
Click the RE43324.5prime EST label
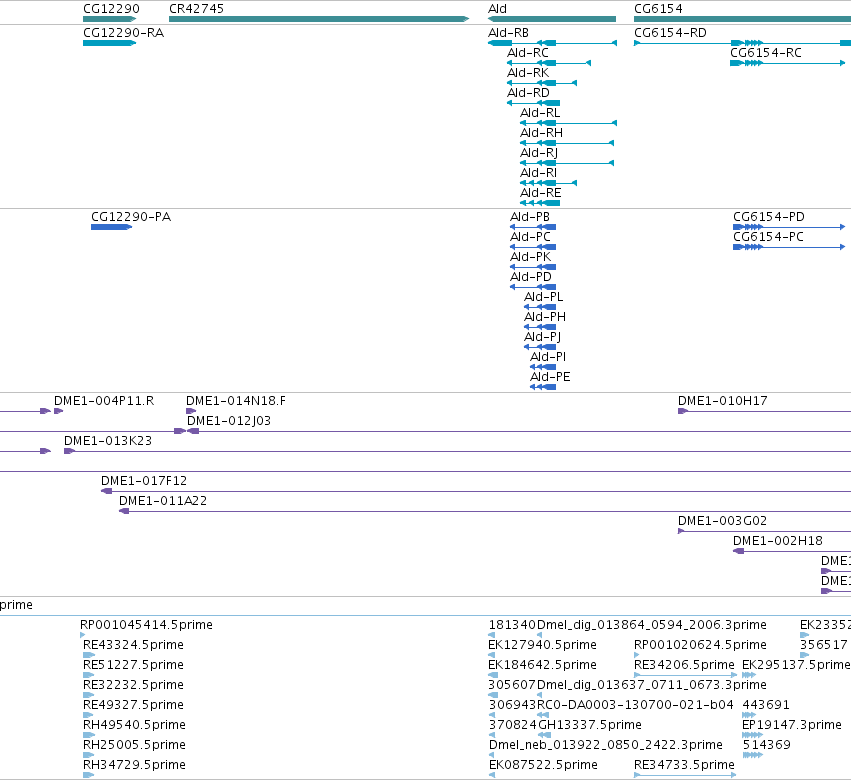134,645
